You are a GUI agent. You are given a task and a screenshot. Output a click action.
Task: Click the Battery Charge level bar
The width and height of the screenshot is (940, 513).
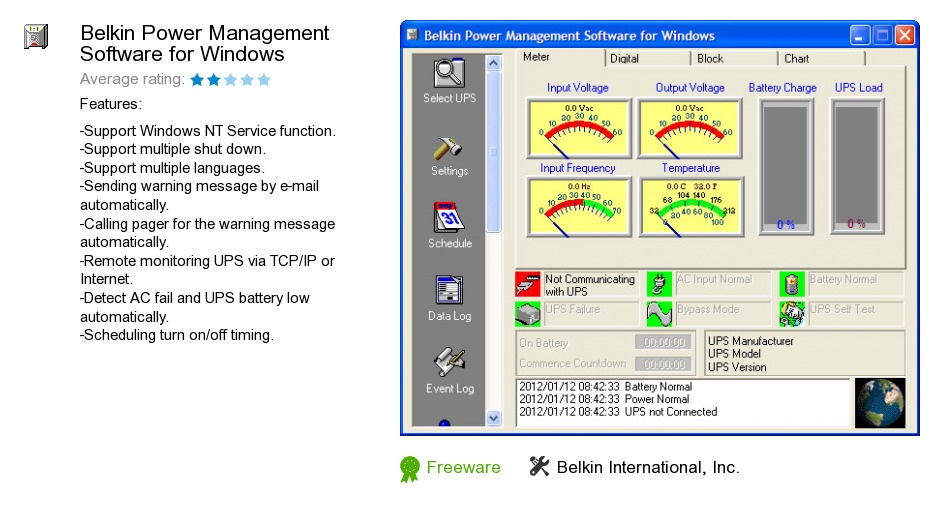tap(786, 167)
